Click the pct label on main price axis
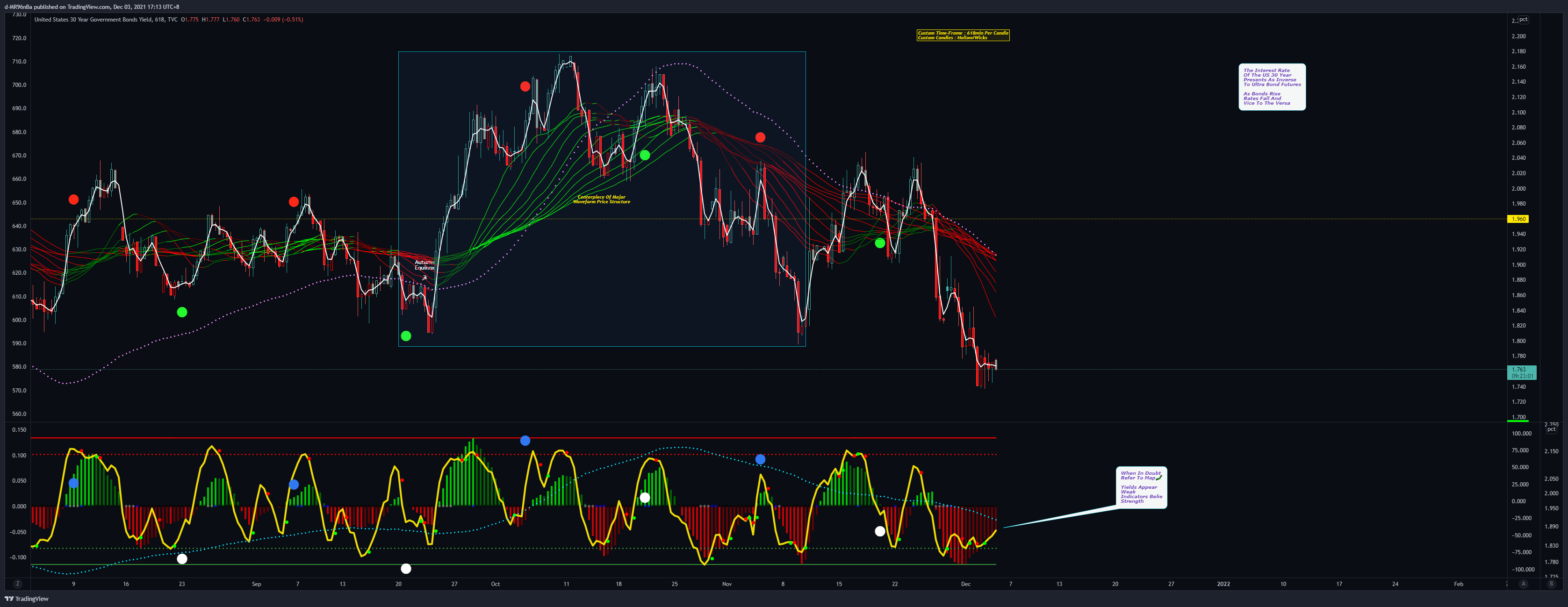This screenshot has width=1568, height=607. pyautogui.click(x=1523, y=20)
